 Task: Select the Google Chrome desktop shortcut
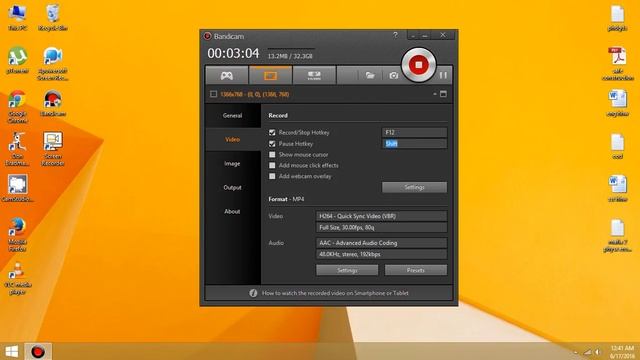tap(18, 107)
